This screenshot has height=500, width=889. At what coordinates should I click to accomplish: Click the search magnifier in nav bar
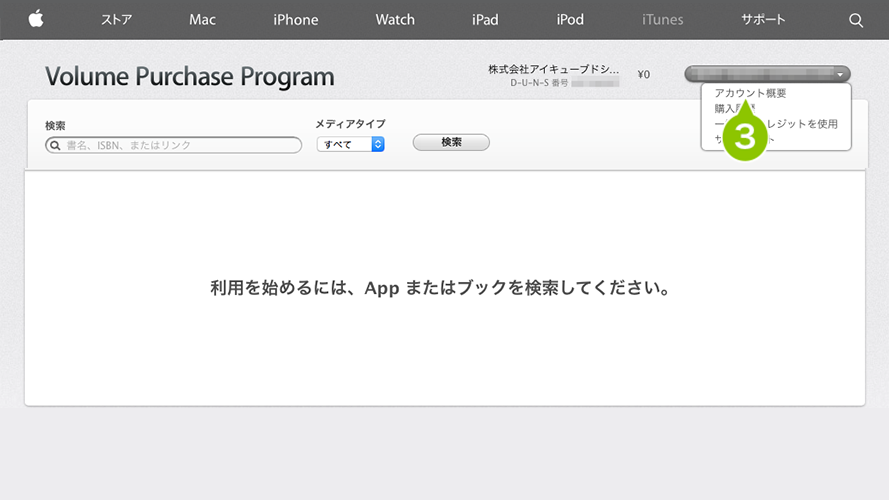coord(856,20)
